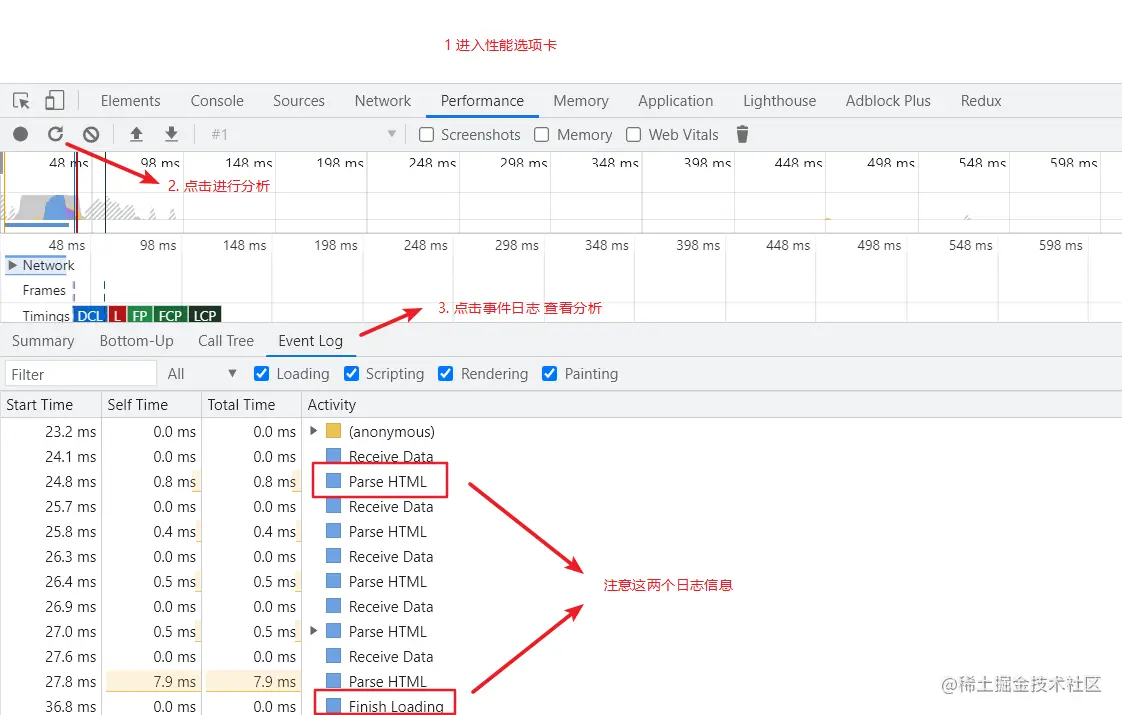Sort by the Total Time column header
The height and width of the screenshot is (715, 1122).
251,404
